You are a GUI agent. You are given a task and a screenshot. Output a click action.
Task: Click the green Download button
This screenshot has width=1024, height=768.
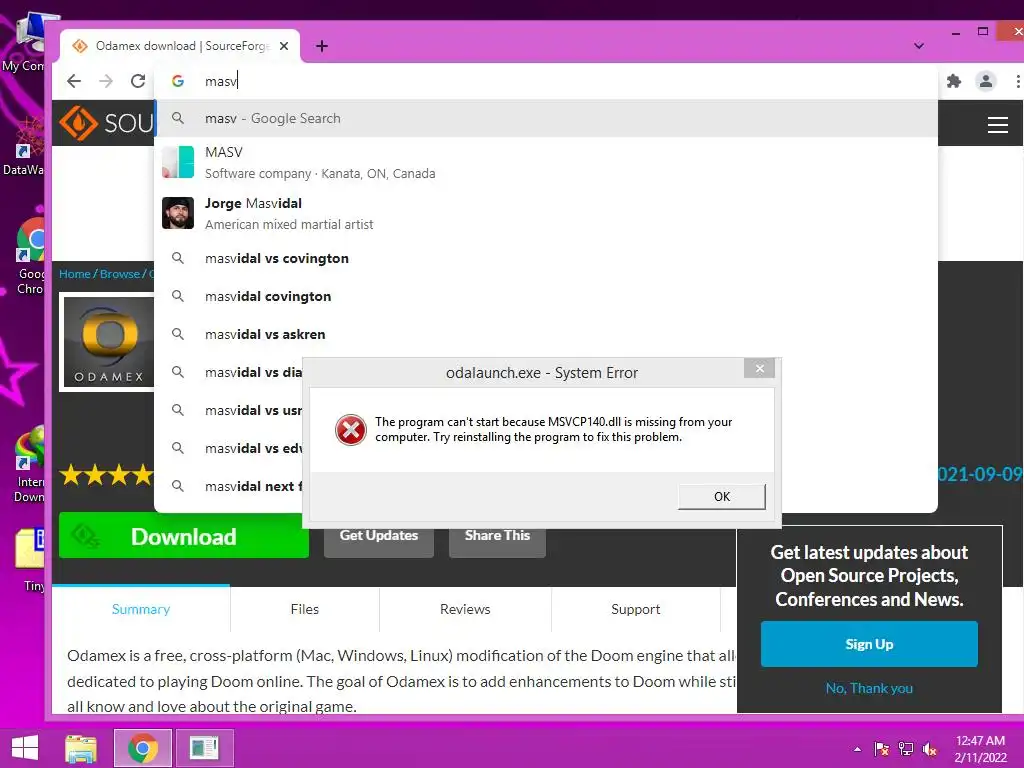click(184, 536)
